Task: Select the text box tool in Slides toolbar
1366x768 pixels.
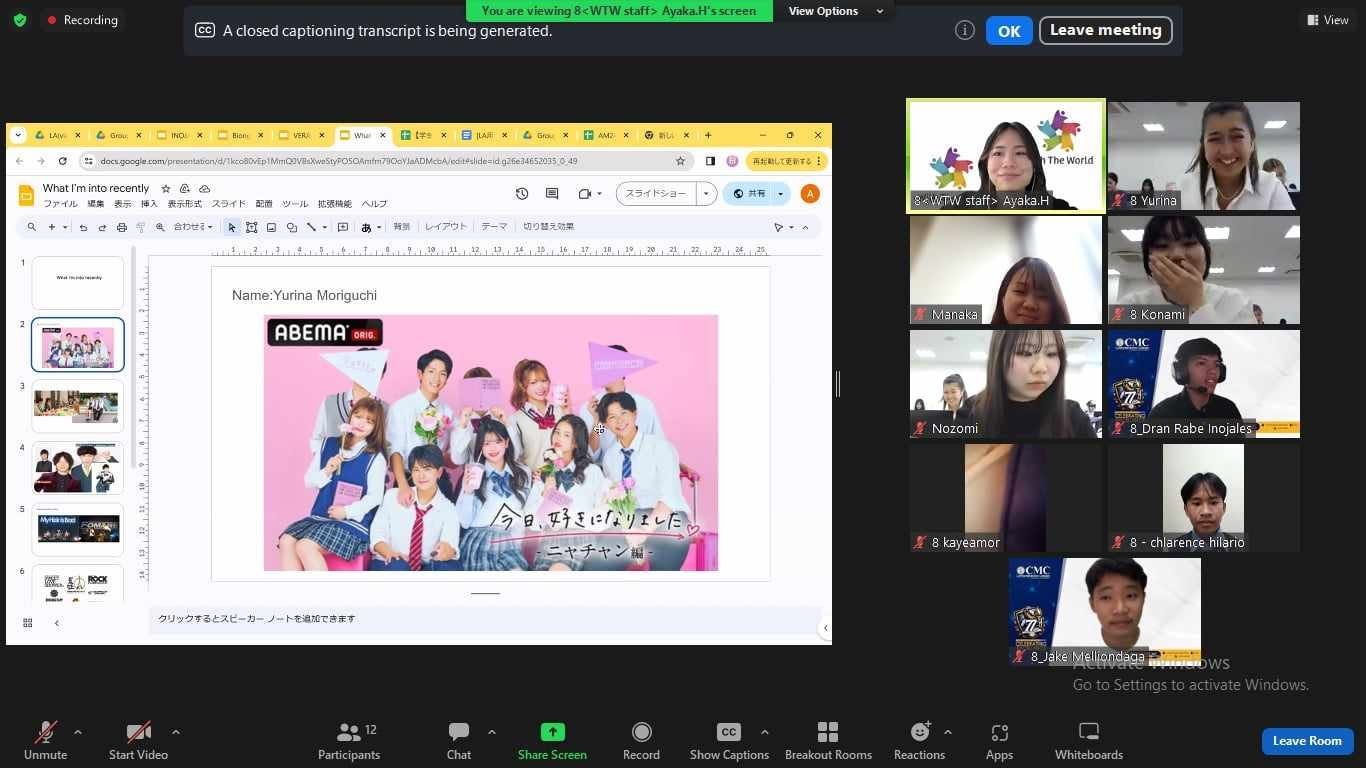Action: click(x=252, y=228)
